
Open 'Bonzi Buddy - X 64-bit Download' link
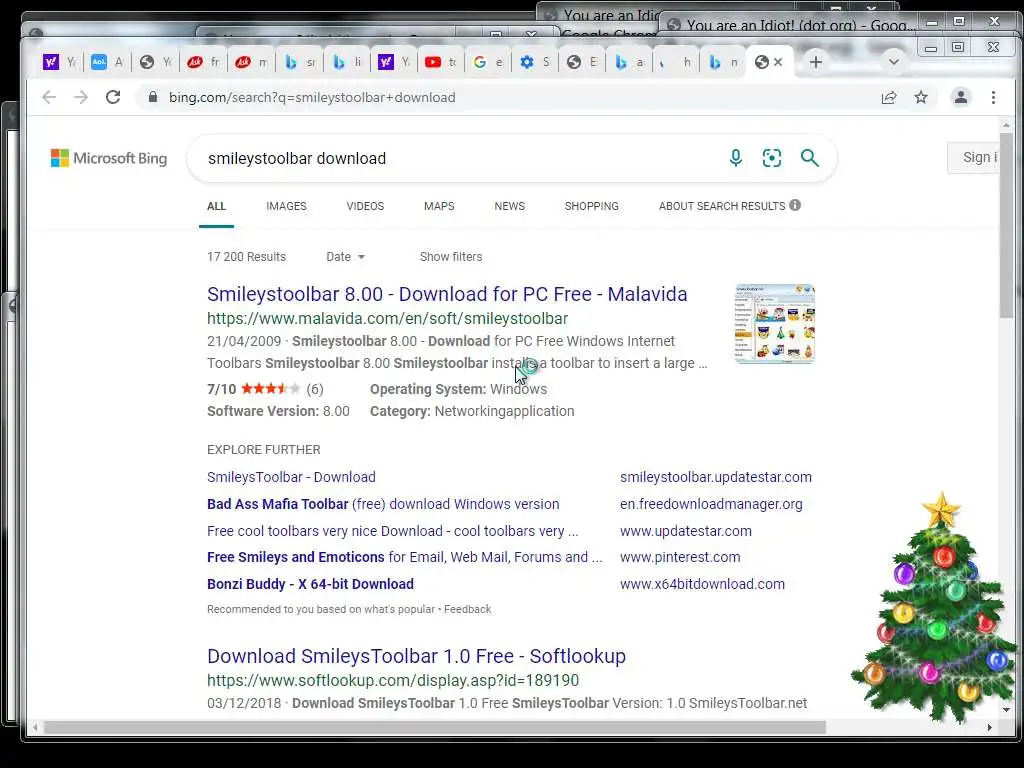point(310,584)
